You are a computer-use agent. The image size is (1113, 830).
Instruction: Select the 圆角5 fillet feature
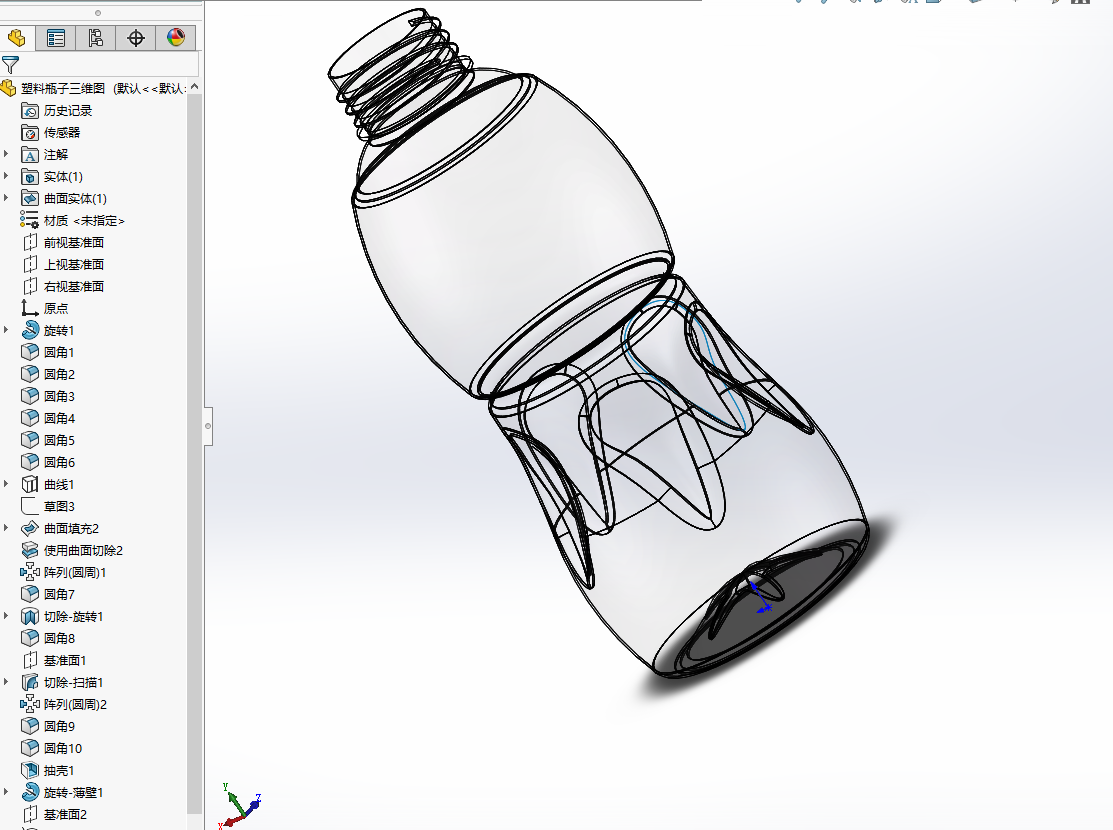(59, 441)
